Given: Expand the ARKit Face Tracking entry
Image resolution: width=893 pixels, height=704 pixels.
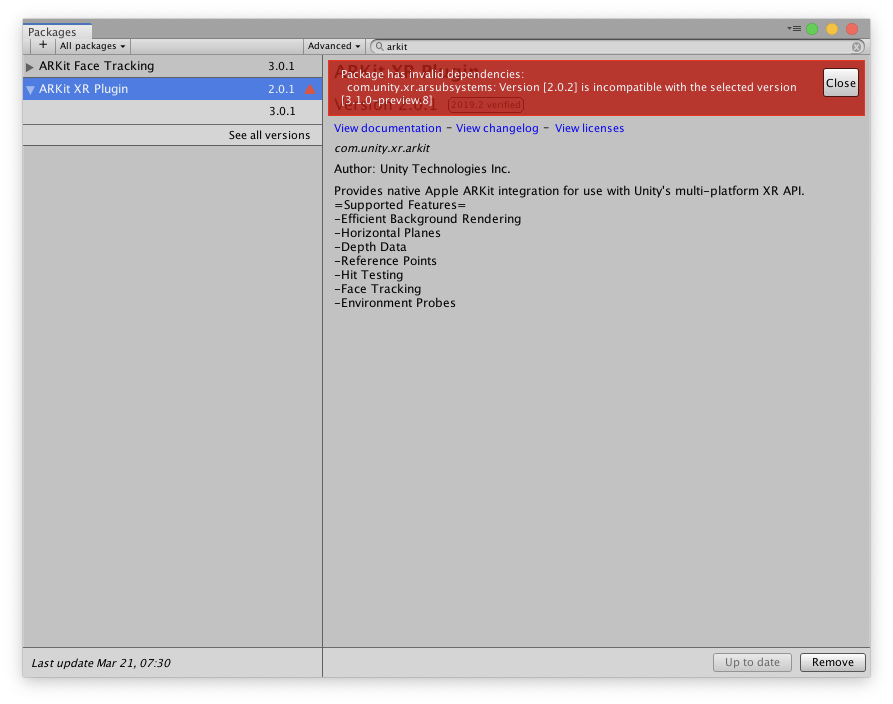Looking at the screenshot, I should tap(30, 67).
